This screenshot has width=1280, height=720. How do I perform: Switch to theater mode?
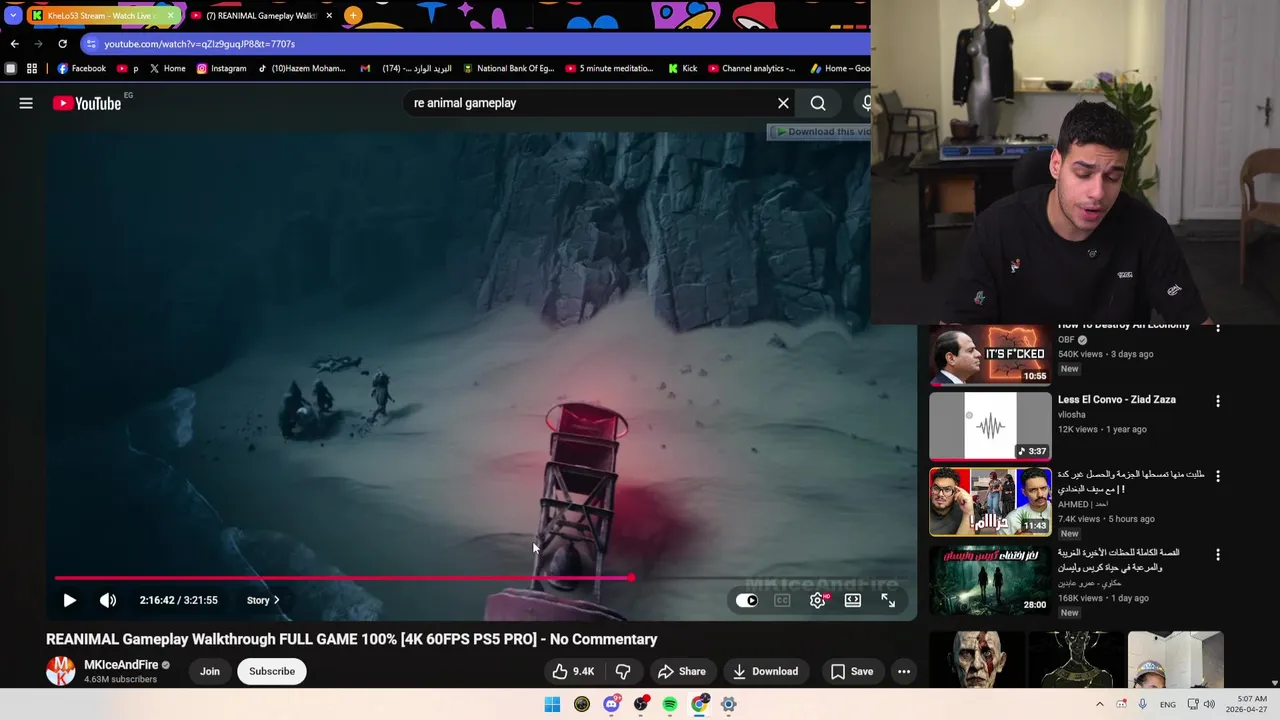coord(853,600)
